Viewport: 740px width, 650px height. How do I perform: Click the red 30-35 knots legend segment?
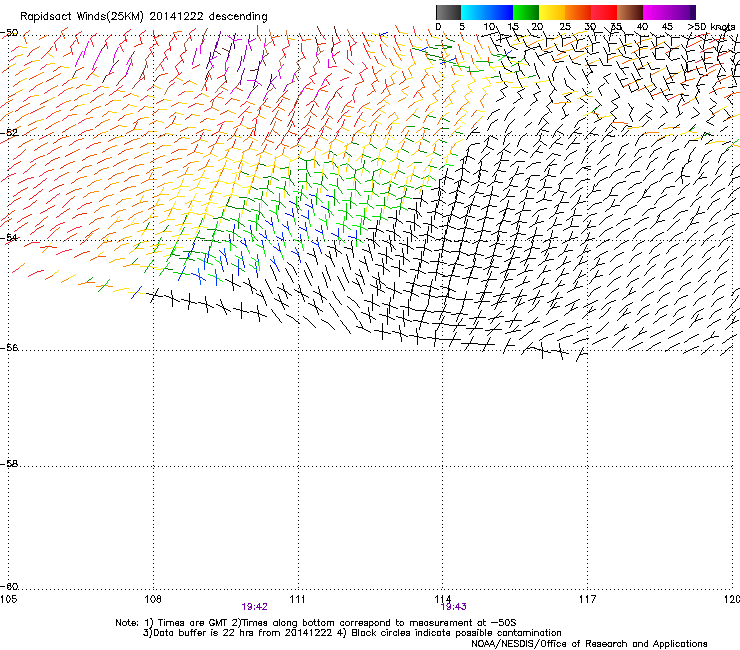click(x=604, y=12)
